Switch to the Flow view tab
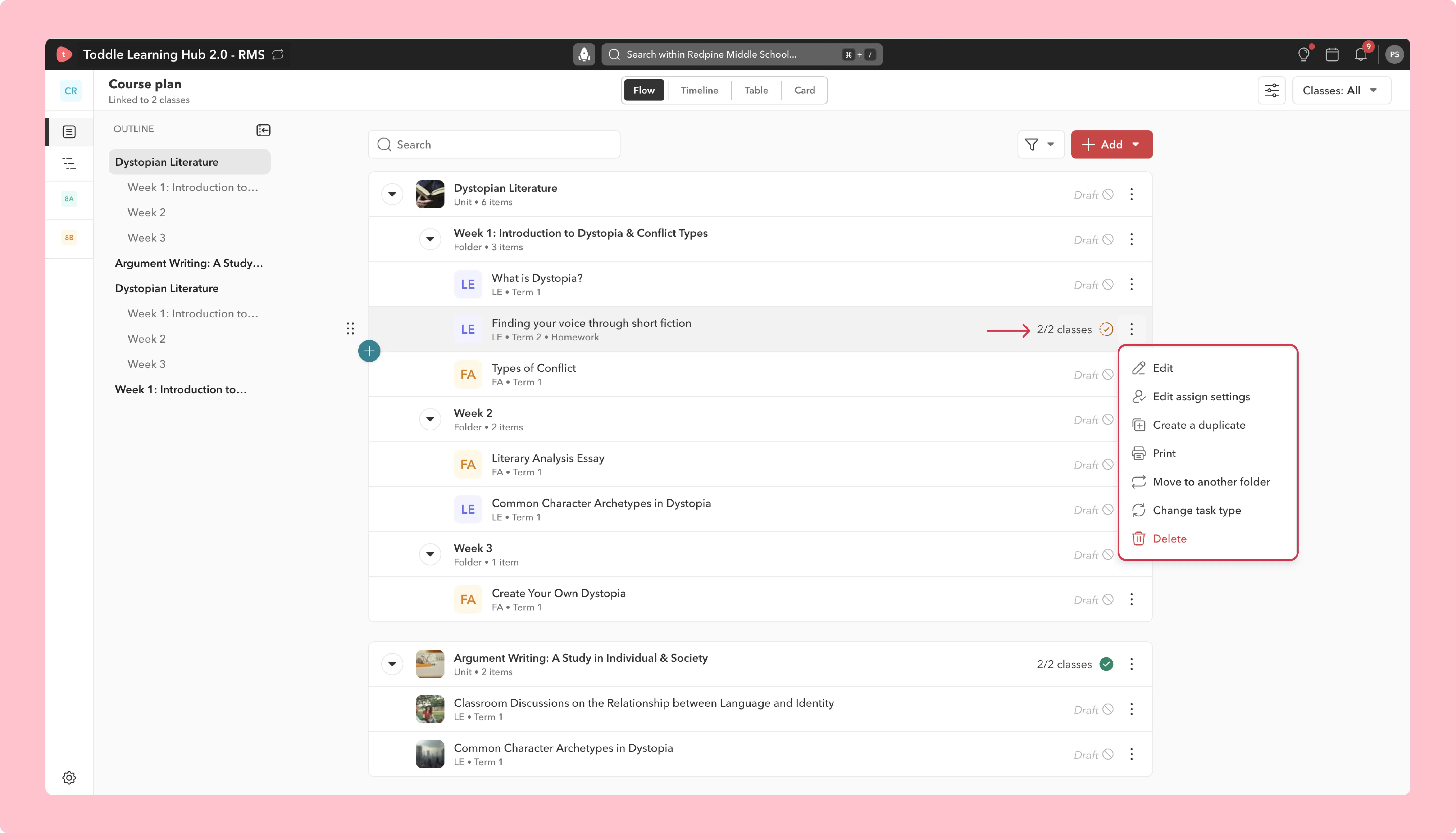The width and height of the screenshot is (1456, 833). point(644,91)
